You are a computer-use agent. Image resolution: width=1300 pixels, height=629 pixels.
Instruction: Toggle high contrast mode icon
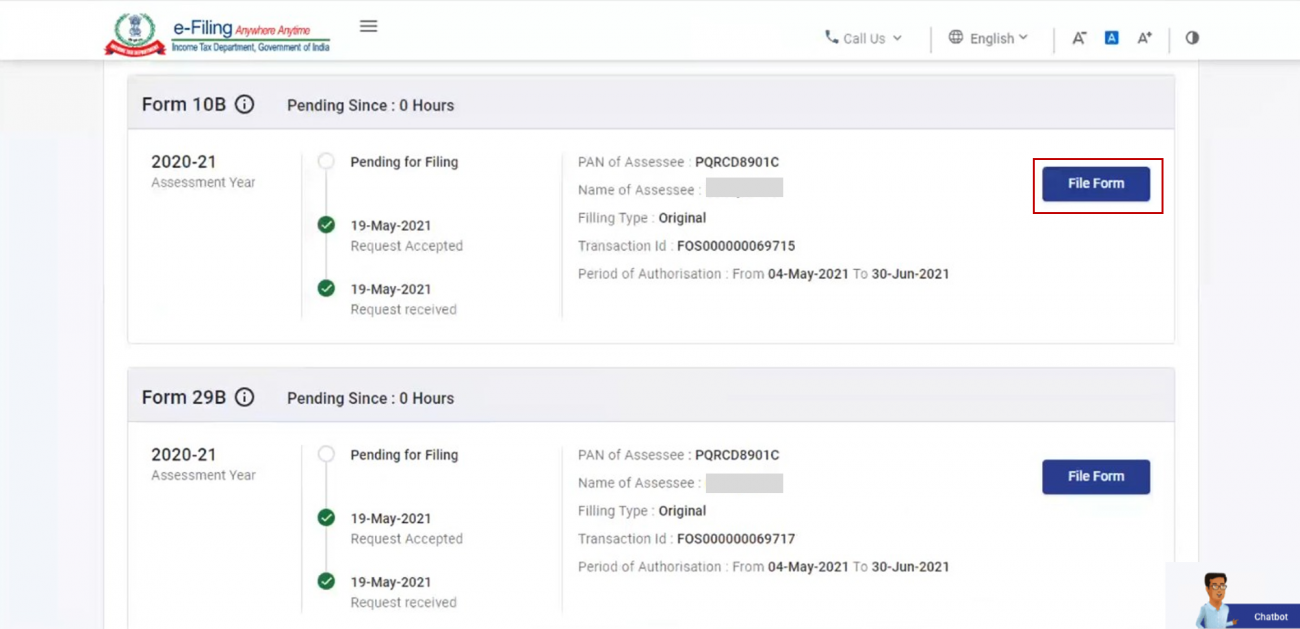(x=1192, y=38)
